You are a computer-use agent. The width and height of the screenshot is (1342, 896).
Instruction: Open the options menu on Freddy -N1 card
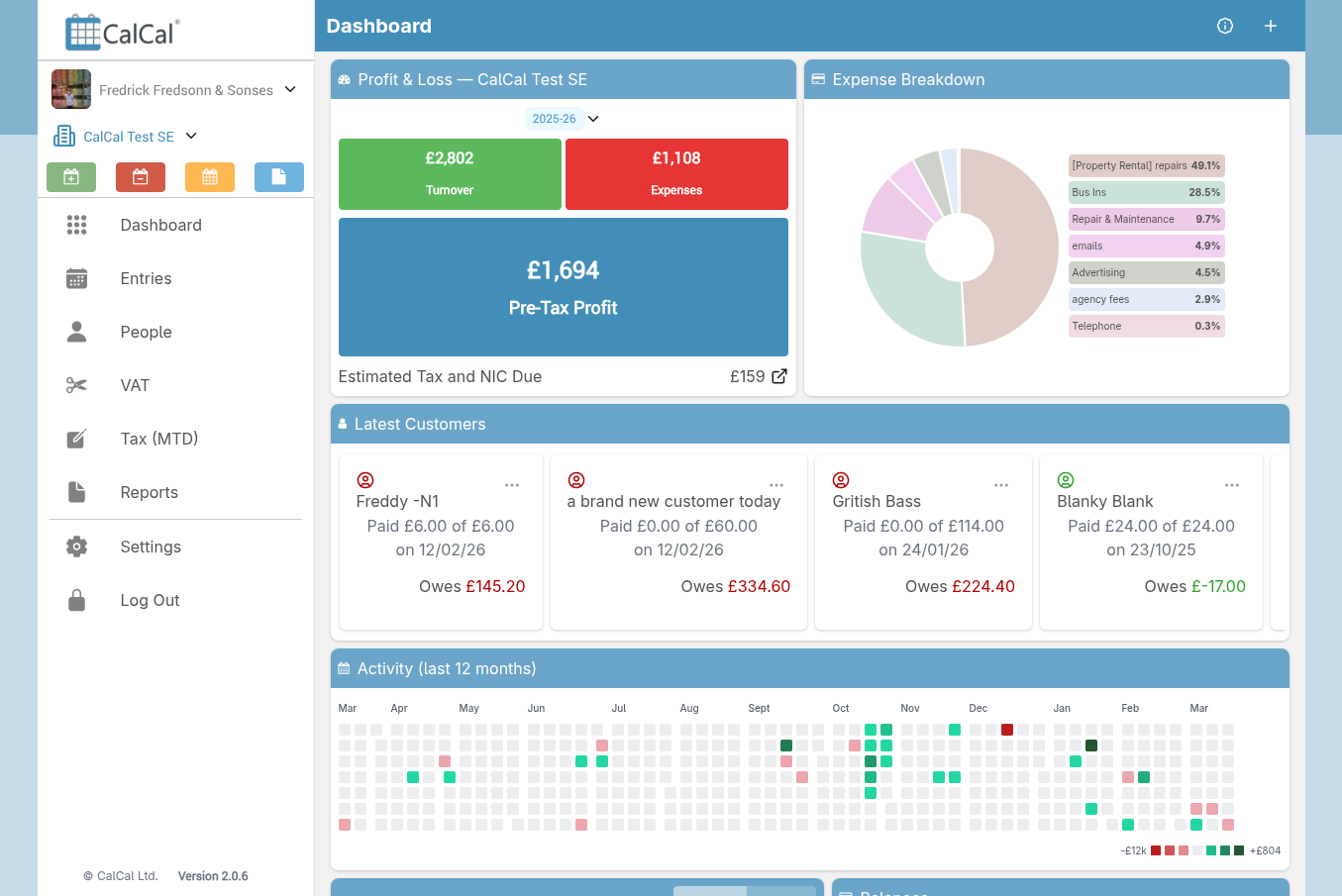512,484
